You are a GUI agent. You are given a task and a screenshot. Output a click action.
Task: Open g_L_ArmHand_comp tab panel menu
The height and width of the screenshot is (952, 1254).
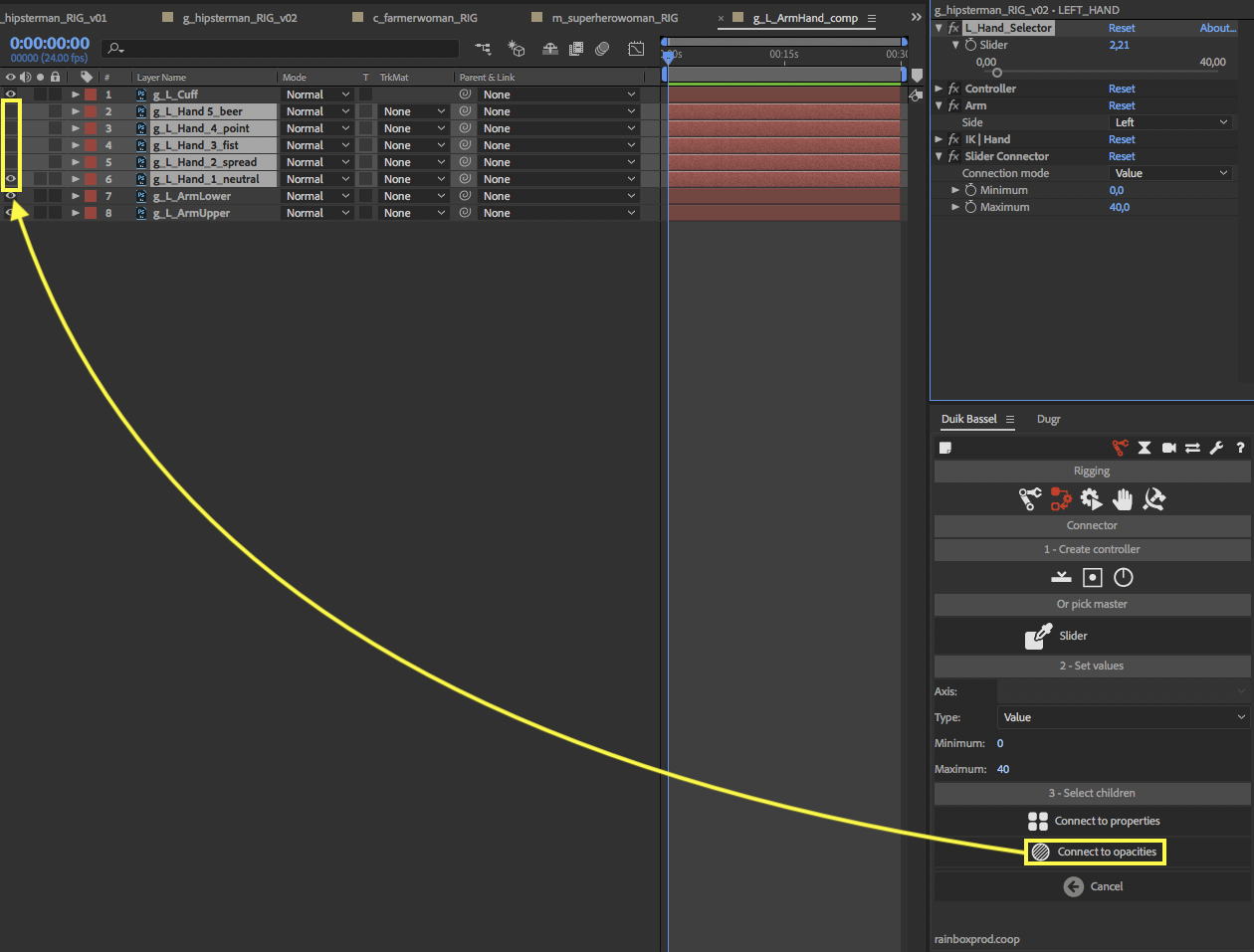[x=872, y=18]
